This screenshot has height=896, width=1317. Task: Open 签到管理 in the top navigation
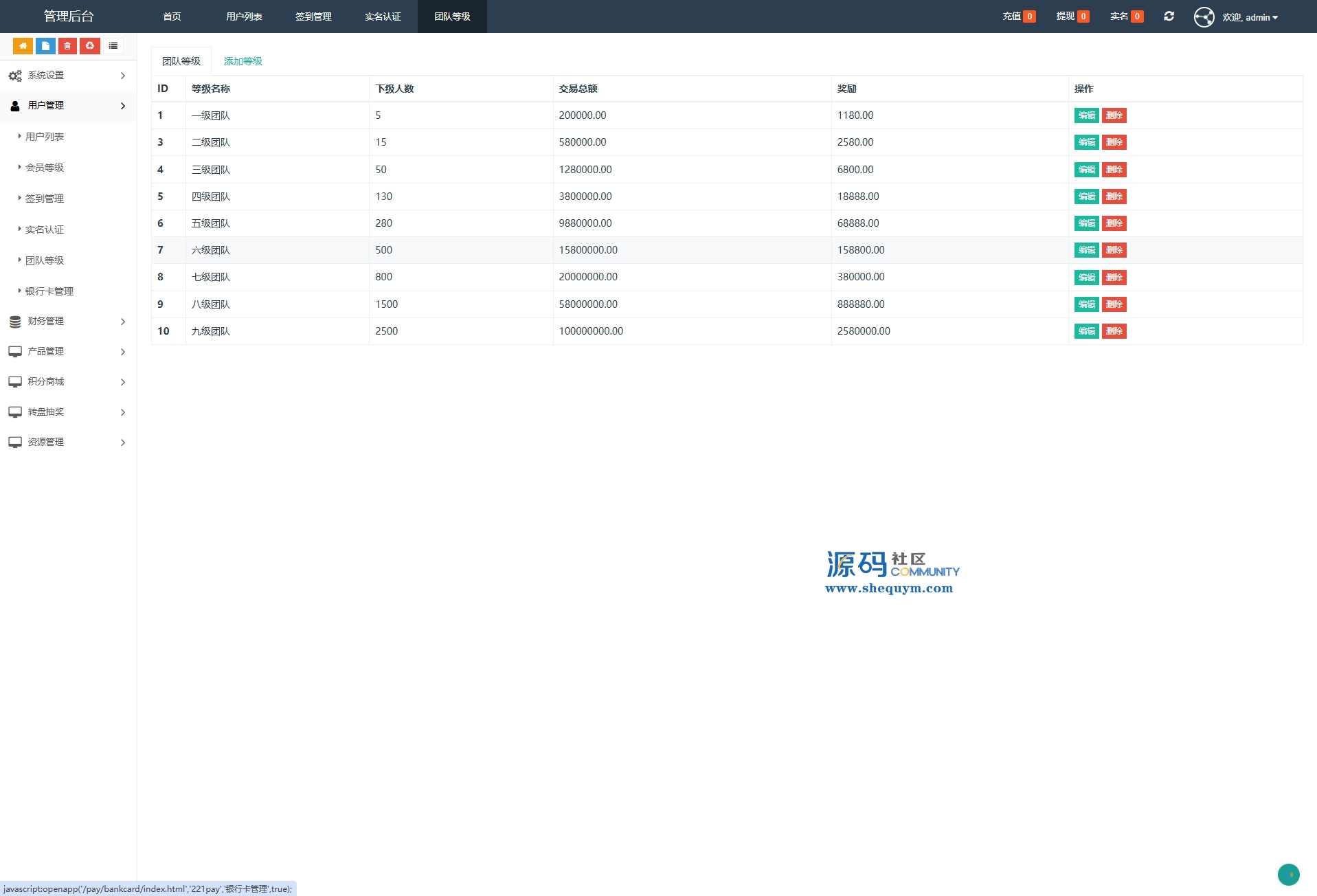(x=313, y=16)
